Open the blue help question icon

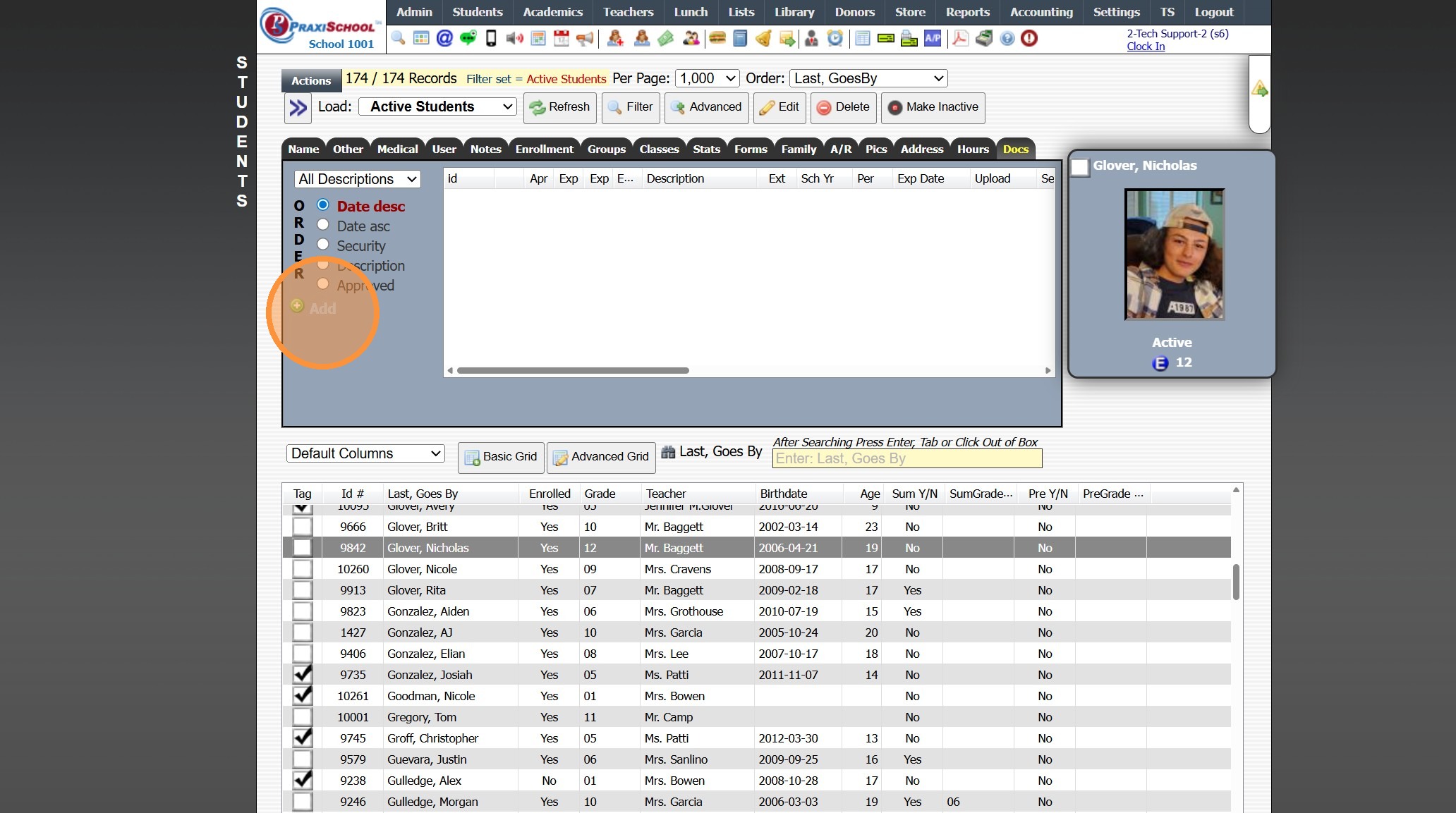tap(1007, 38)
